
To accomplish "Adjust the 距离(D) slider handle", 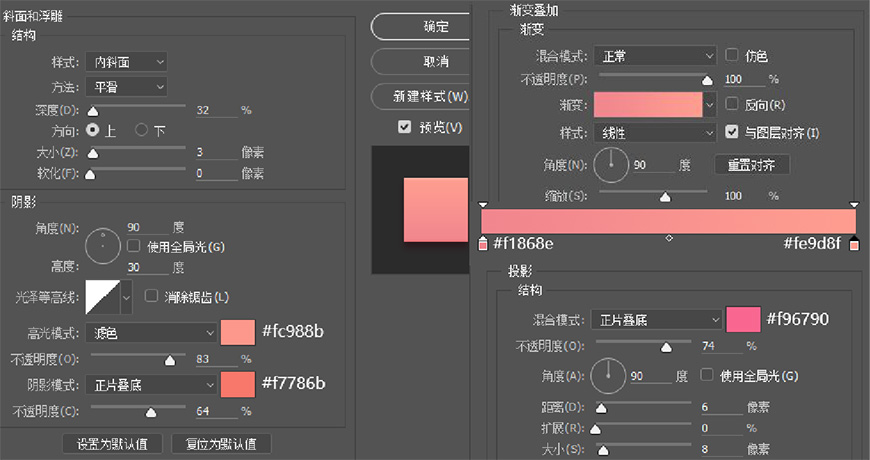I will click(x=601, y=409).
